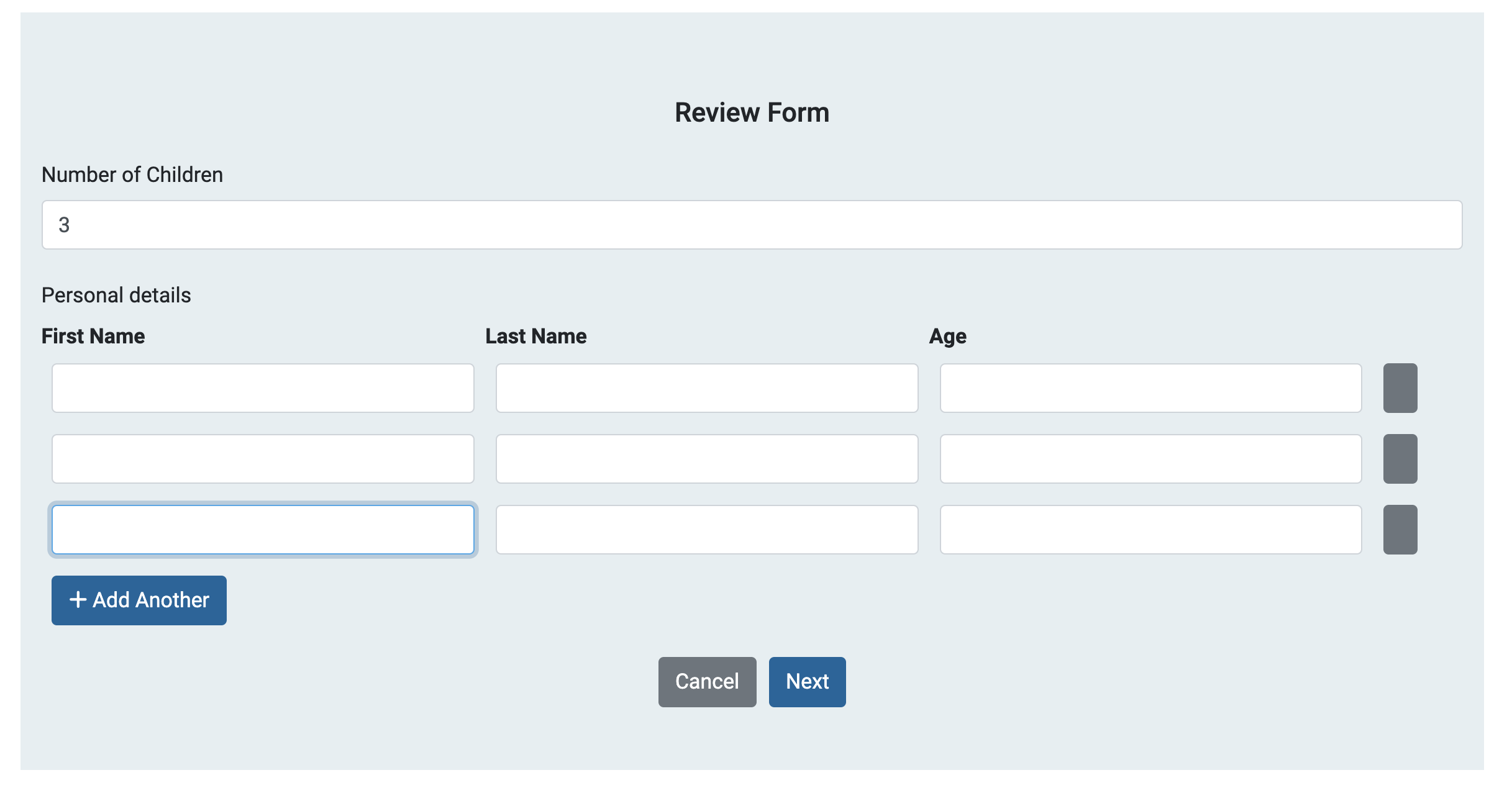Screen dimensions: 1512x806
Task: Click the Age field in row one
Action: pyautogui.click(x=1150, y=388)
